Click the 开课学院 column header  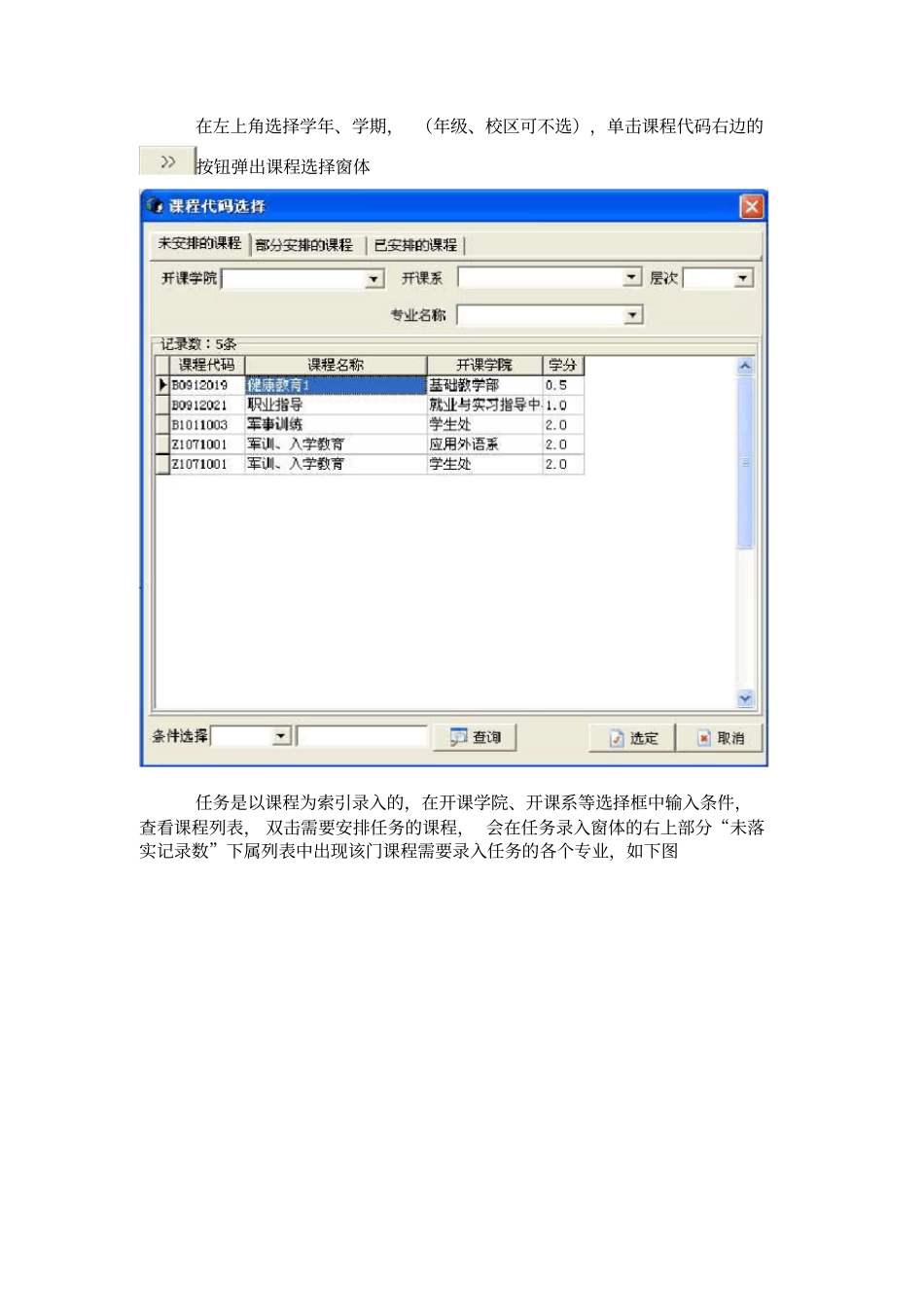(x=484, y=365)
